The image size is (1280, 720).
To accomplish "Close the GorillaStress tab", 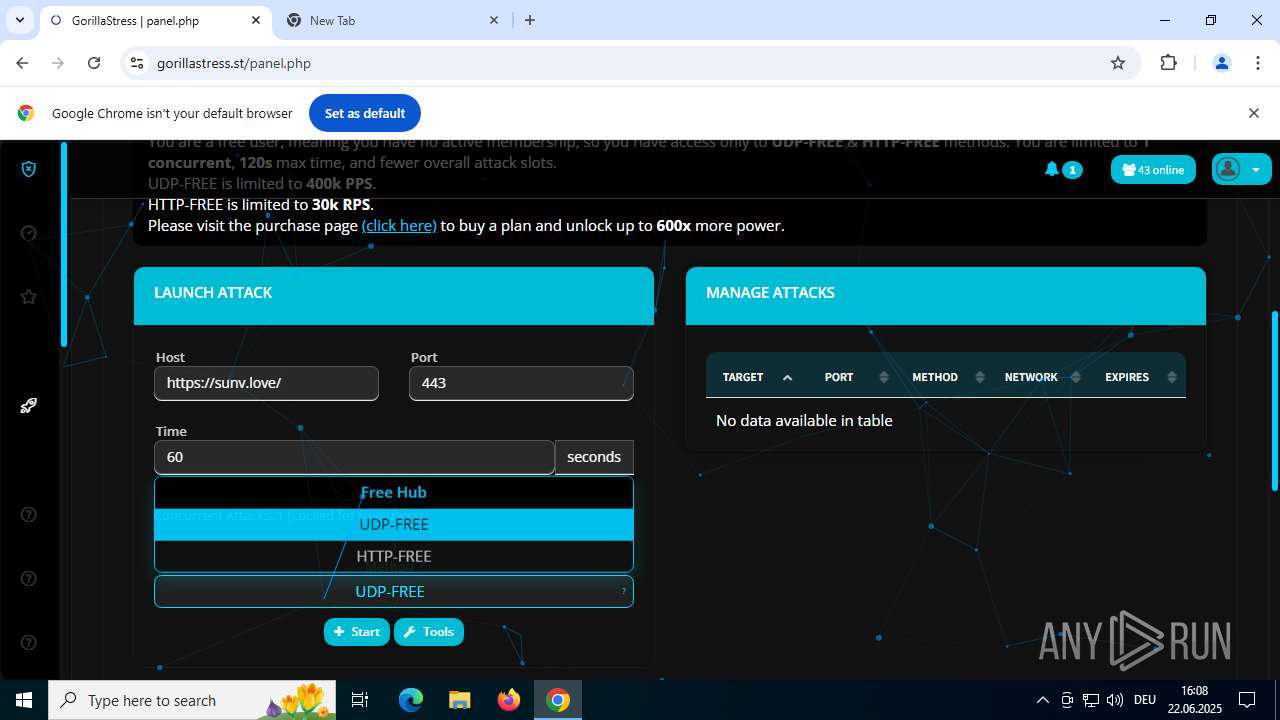I will tap(257, 20).
